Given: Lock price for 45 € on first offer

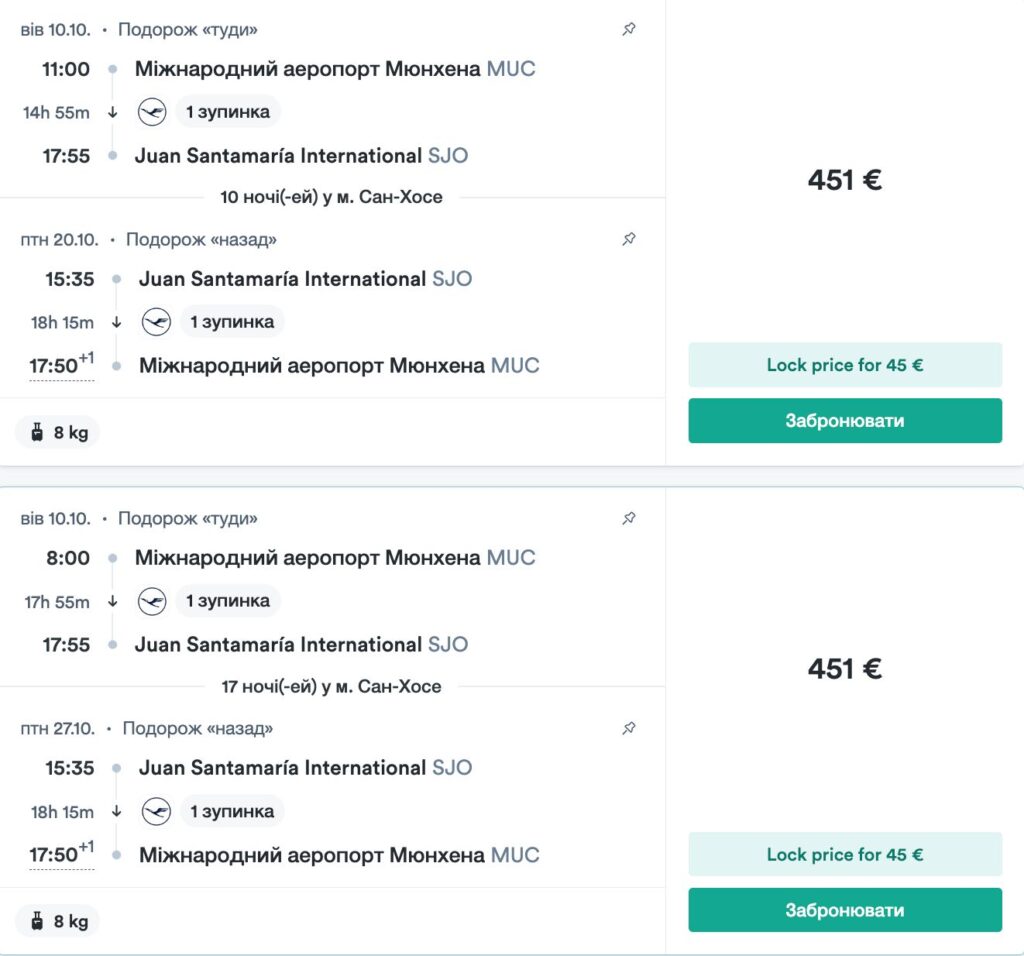Looking at the screenshot, I should (845, 365).
